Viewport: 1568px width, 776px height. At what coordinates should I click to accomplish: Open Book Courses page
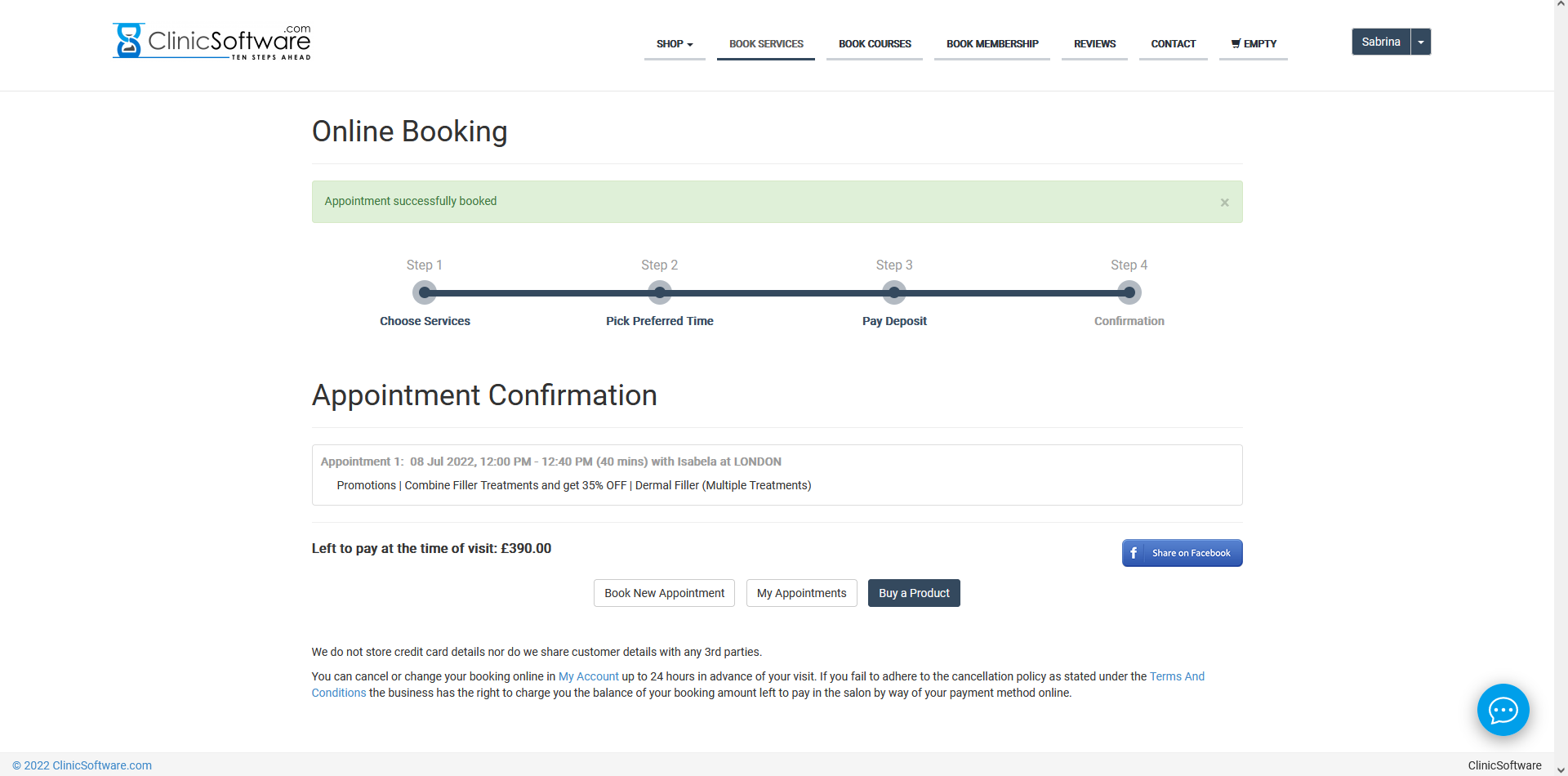coord(874,44)
